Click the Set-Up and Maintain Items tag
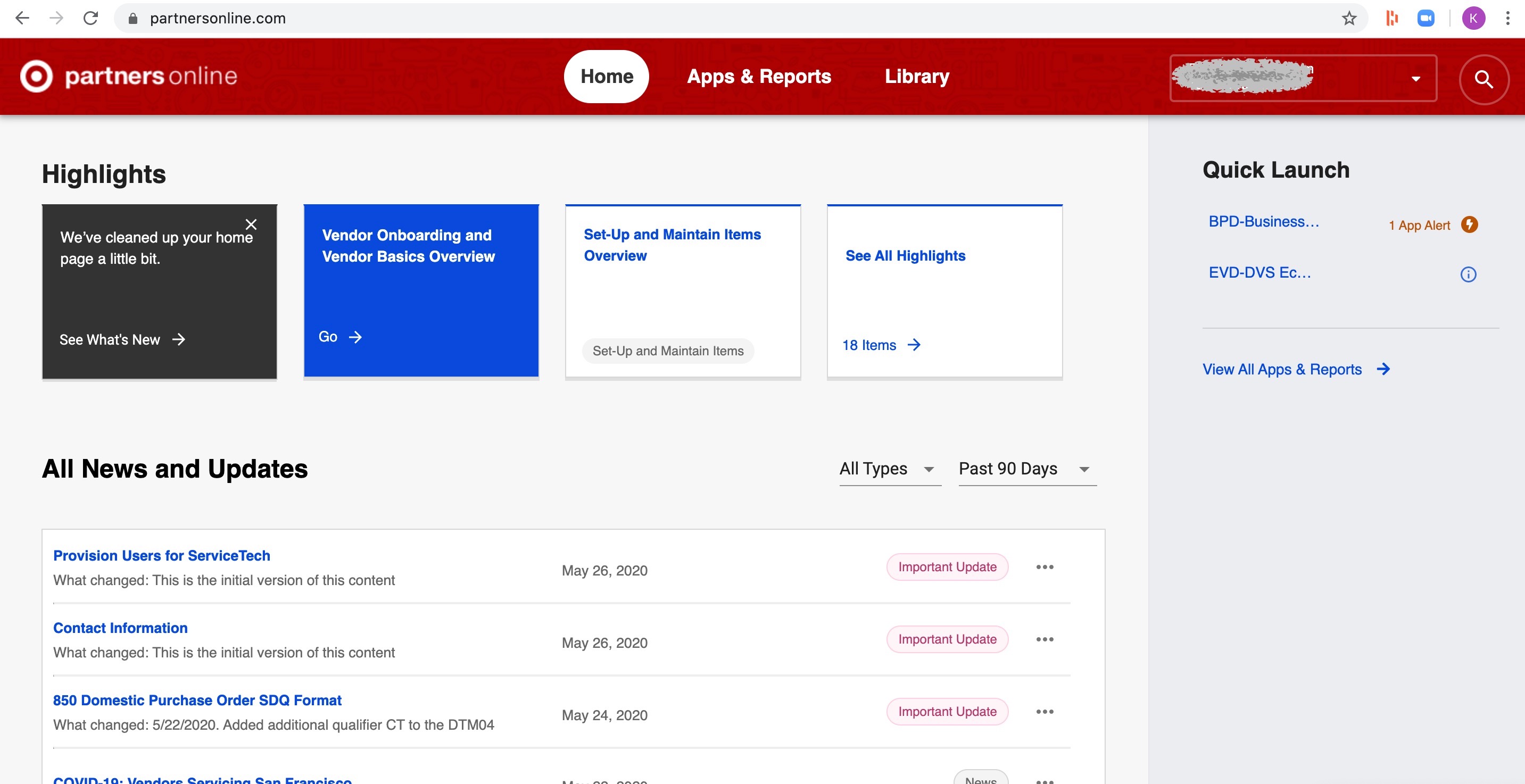 pos(668,351)
